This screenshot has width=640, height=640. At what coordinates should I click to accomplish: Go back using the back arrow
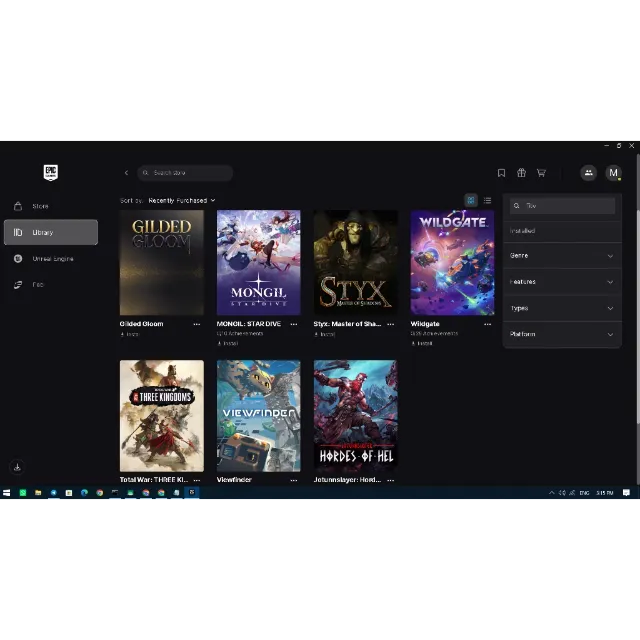(127, 173)
